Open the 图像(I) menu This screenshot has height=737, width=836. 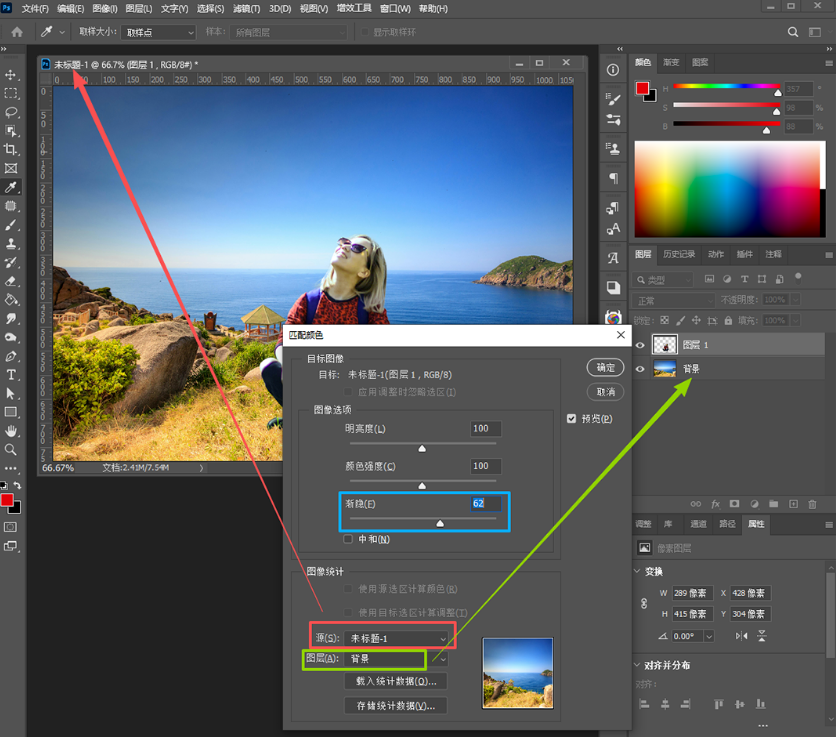point(104,9)
